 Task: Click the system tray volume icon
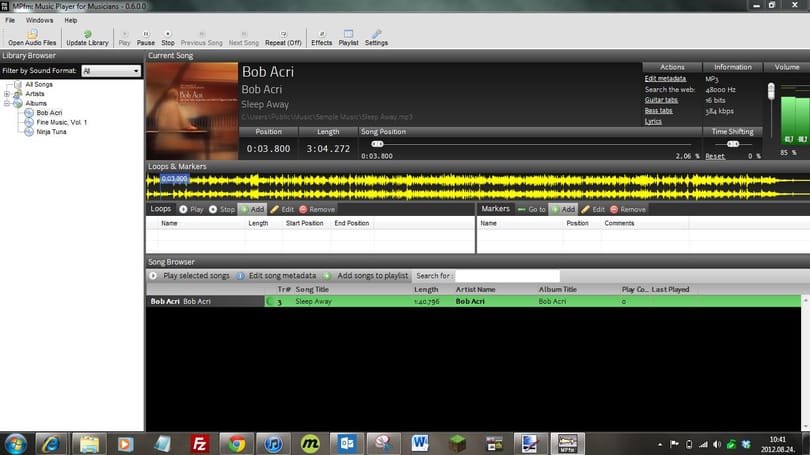[717, 444]
